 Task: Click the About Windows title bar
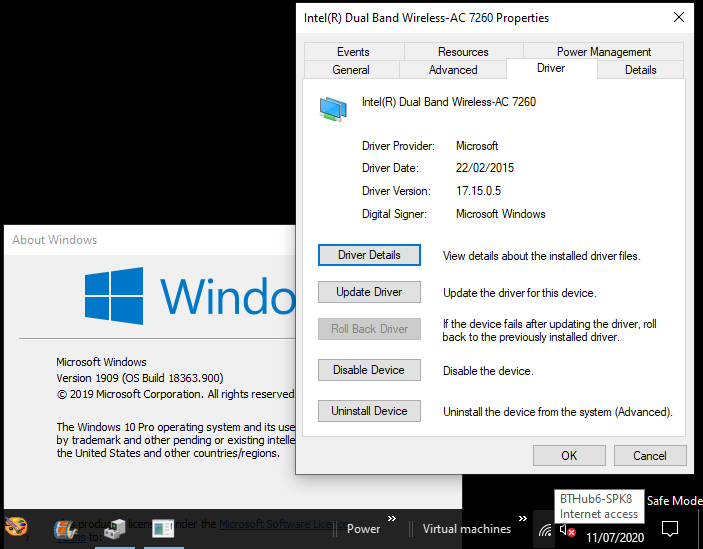point(150,240)
